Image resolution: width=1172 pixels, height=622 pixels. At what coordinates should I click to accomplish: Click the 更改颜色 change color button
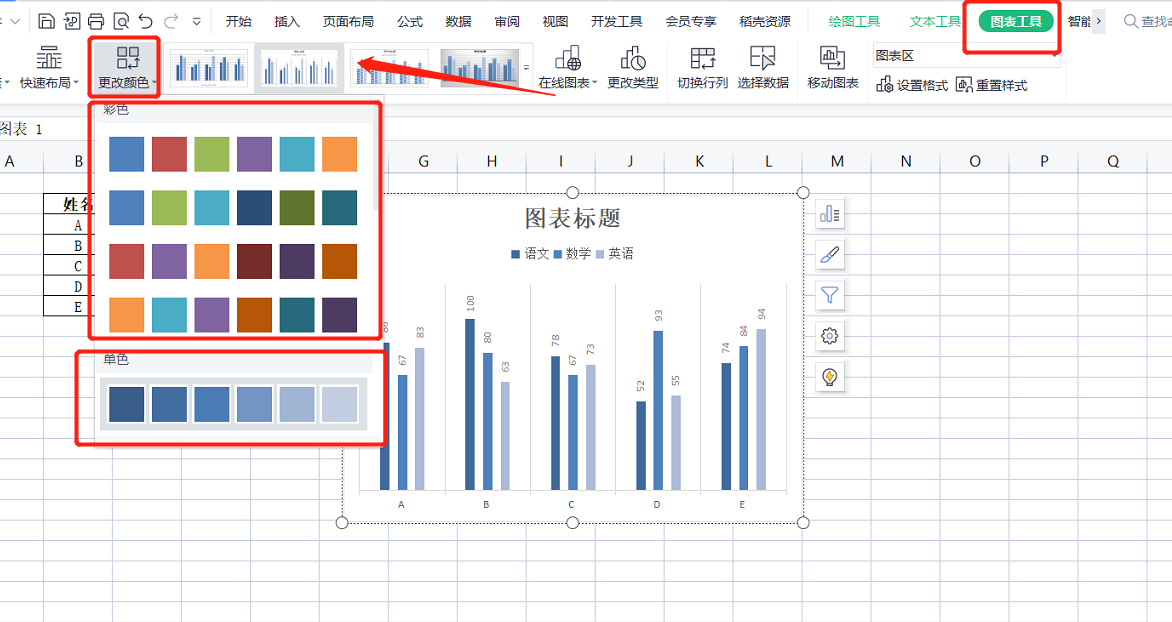click(126, 67)
